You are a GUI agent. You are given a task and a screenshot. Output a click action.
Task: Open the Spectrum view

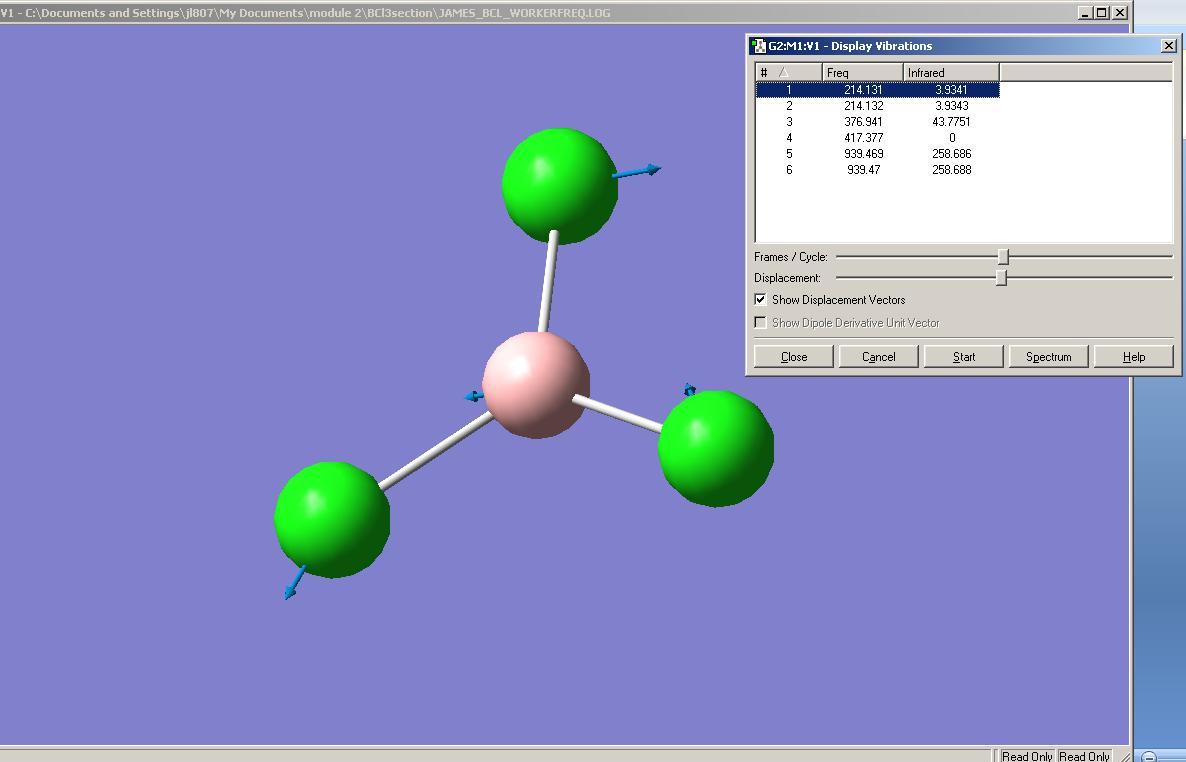click(1048, 356)
